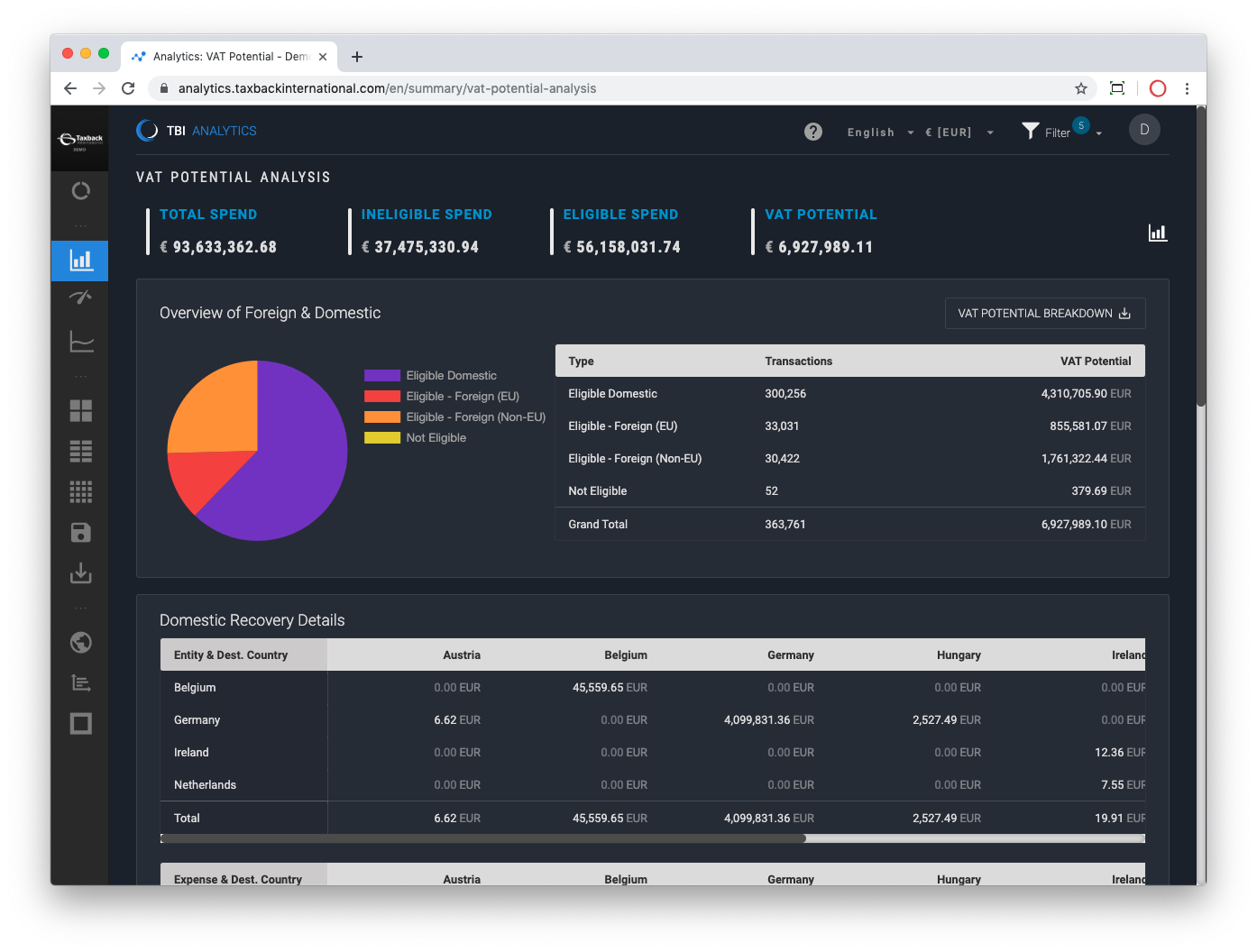This screenshot has height=952, width=1257.
Task: Click the screen capture extension icon
Action: pos(1117,88)
